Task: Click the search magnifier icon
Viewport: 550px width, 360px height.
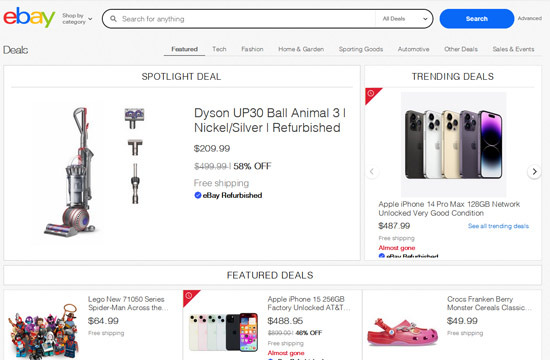Action: pos(113,19)
